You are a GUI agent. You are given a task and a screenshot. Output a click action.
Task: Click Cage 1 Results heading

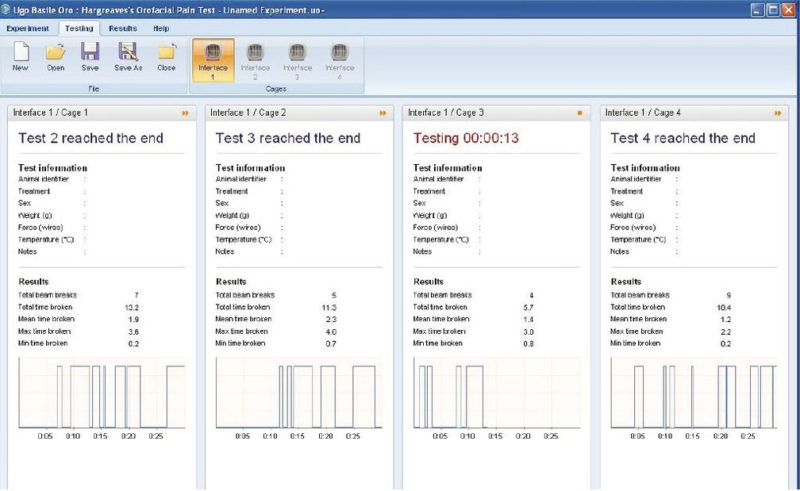[34, 282]
